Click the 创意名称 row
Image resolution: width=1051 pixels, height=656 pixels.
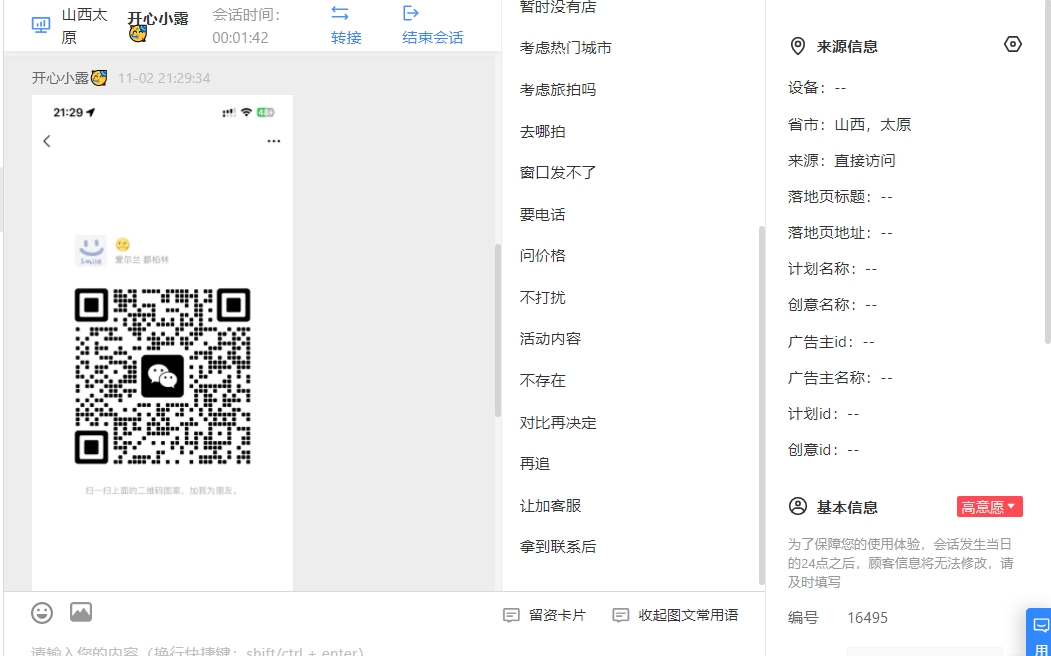[x=832, y=306]
